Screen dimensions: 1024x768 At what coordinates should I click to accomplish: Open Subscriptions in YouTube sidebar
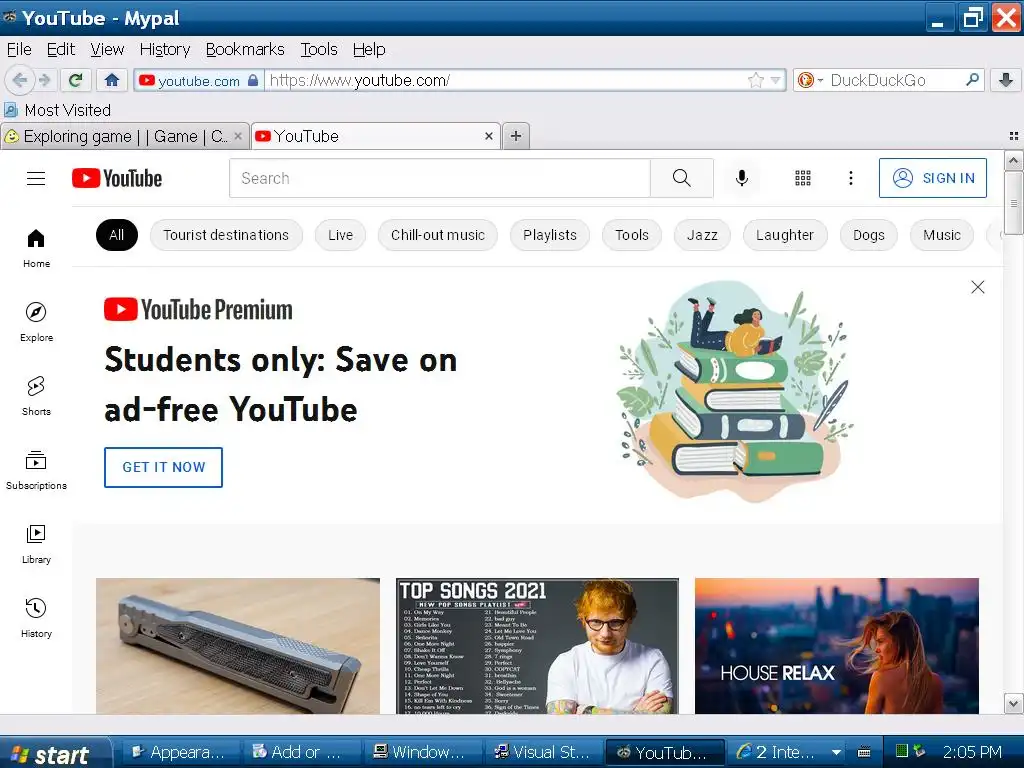tap(36, 470)
